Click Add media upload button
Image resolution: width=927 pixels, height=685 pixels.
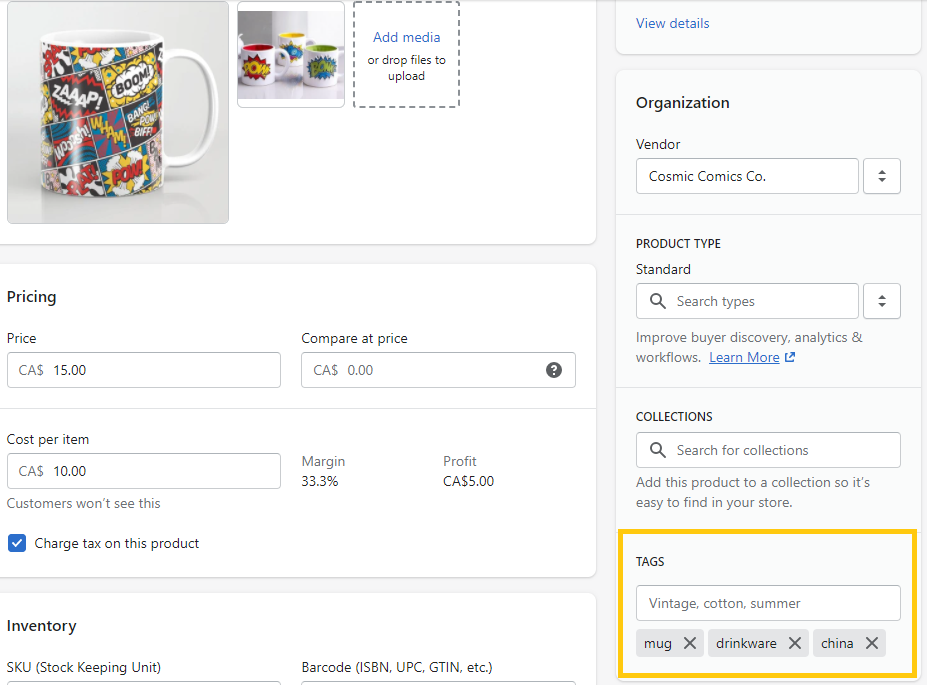406,38
